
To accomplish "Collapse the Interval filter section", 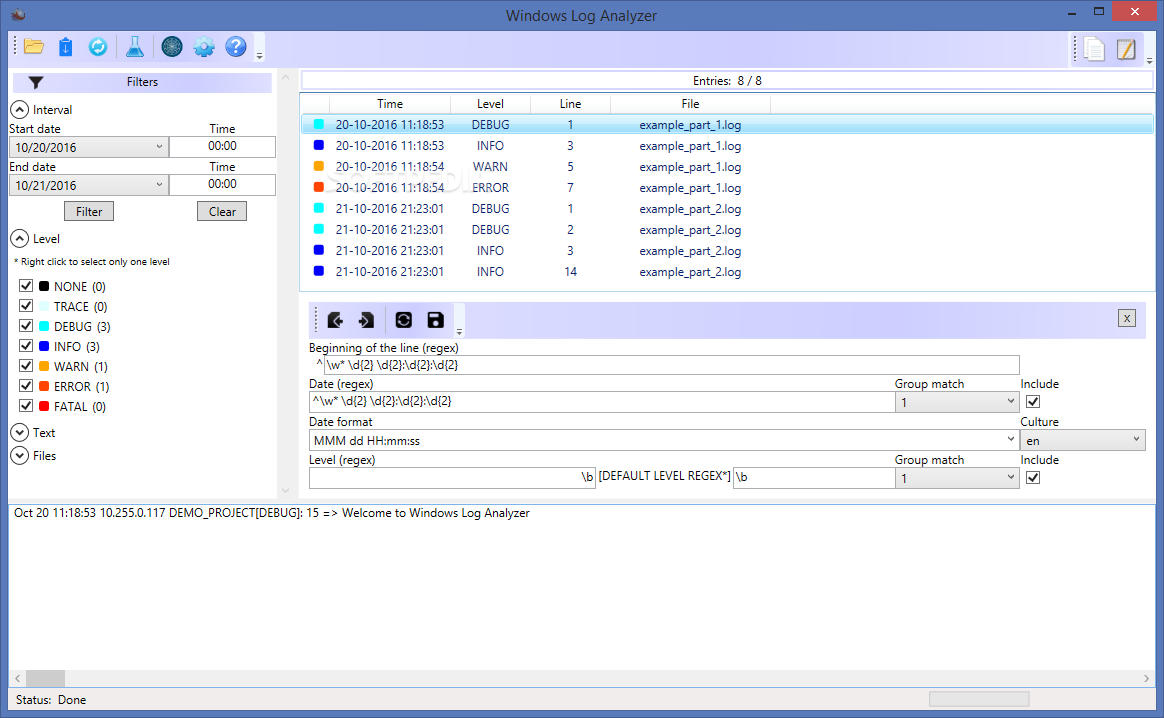I will (20, 110).
